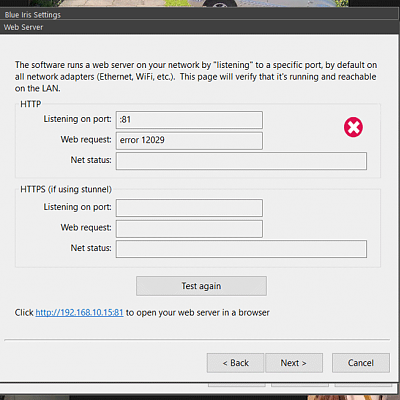Click the HTTPS Listening on port field

point(189,208)
